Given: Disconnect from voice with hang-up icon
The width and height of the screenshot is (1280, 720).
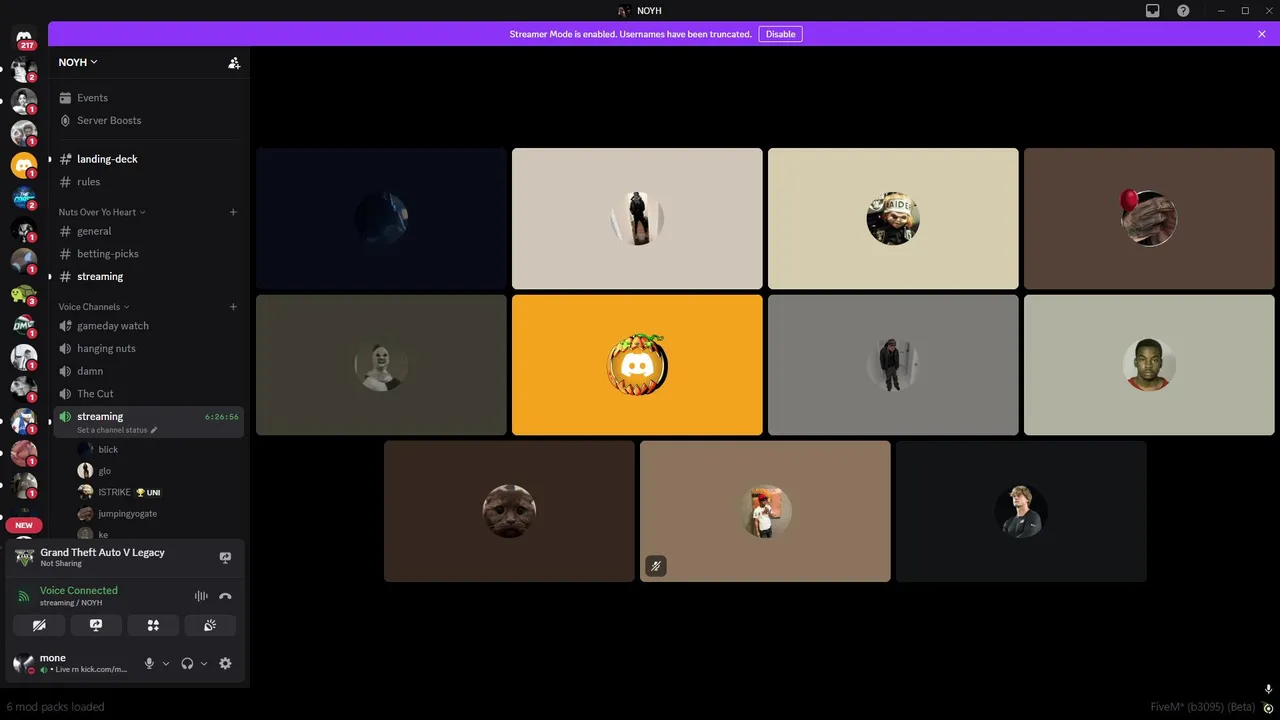Looking at the screenshot, I should tap(225, 596).
